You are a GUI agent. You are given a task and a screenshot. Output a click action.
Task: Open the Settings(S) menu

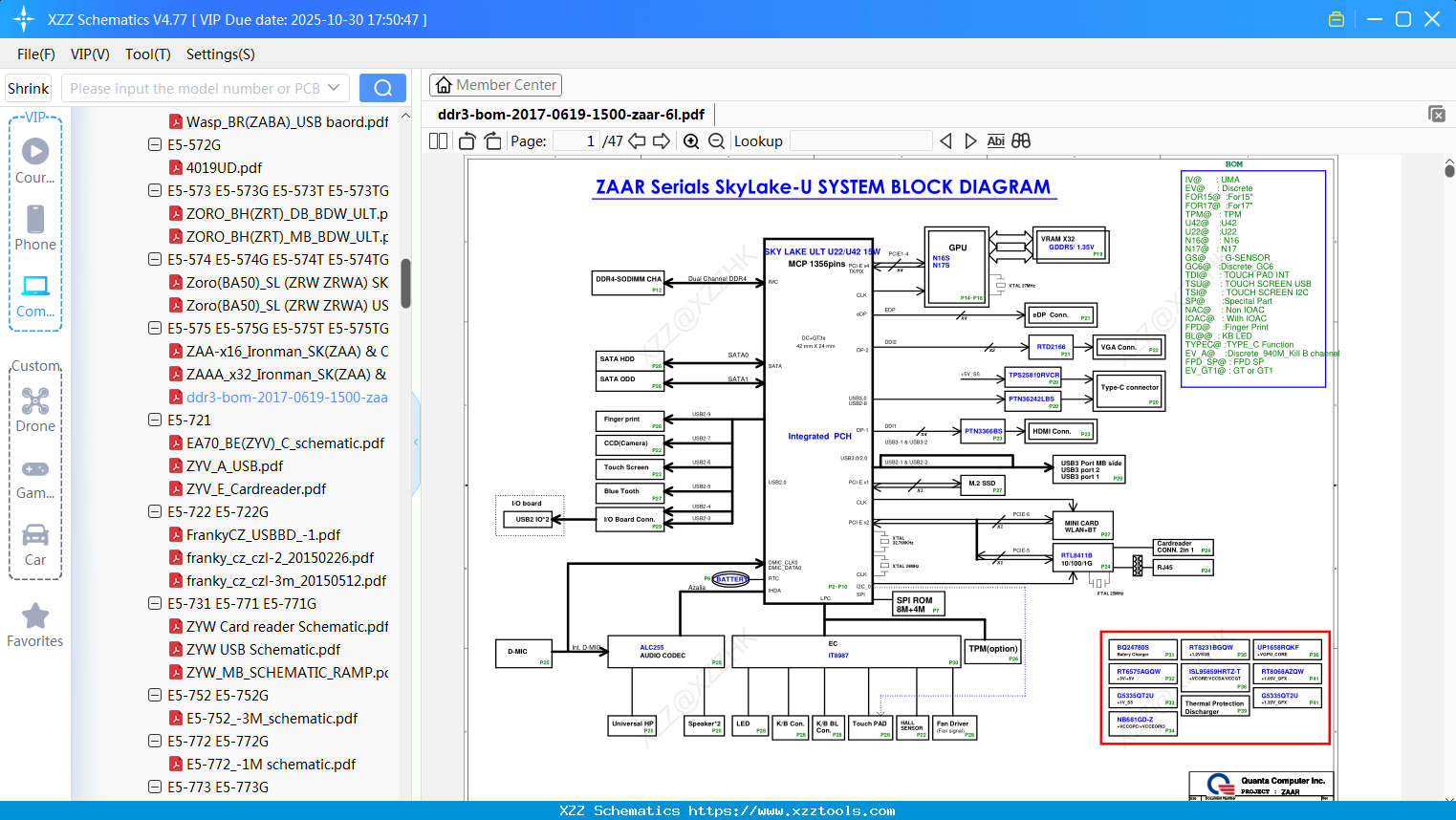tap(221, 54)
